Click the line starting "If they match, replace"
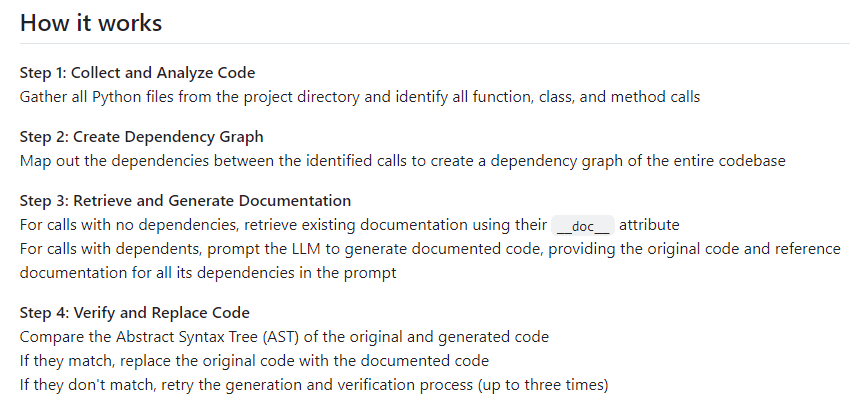This screenshot has height=403, width=863. pyautogui.click(x=254, y=360)
